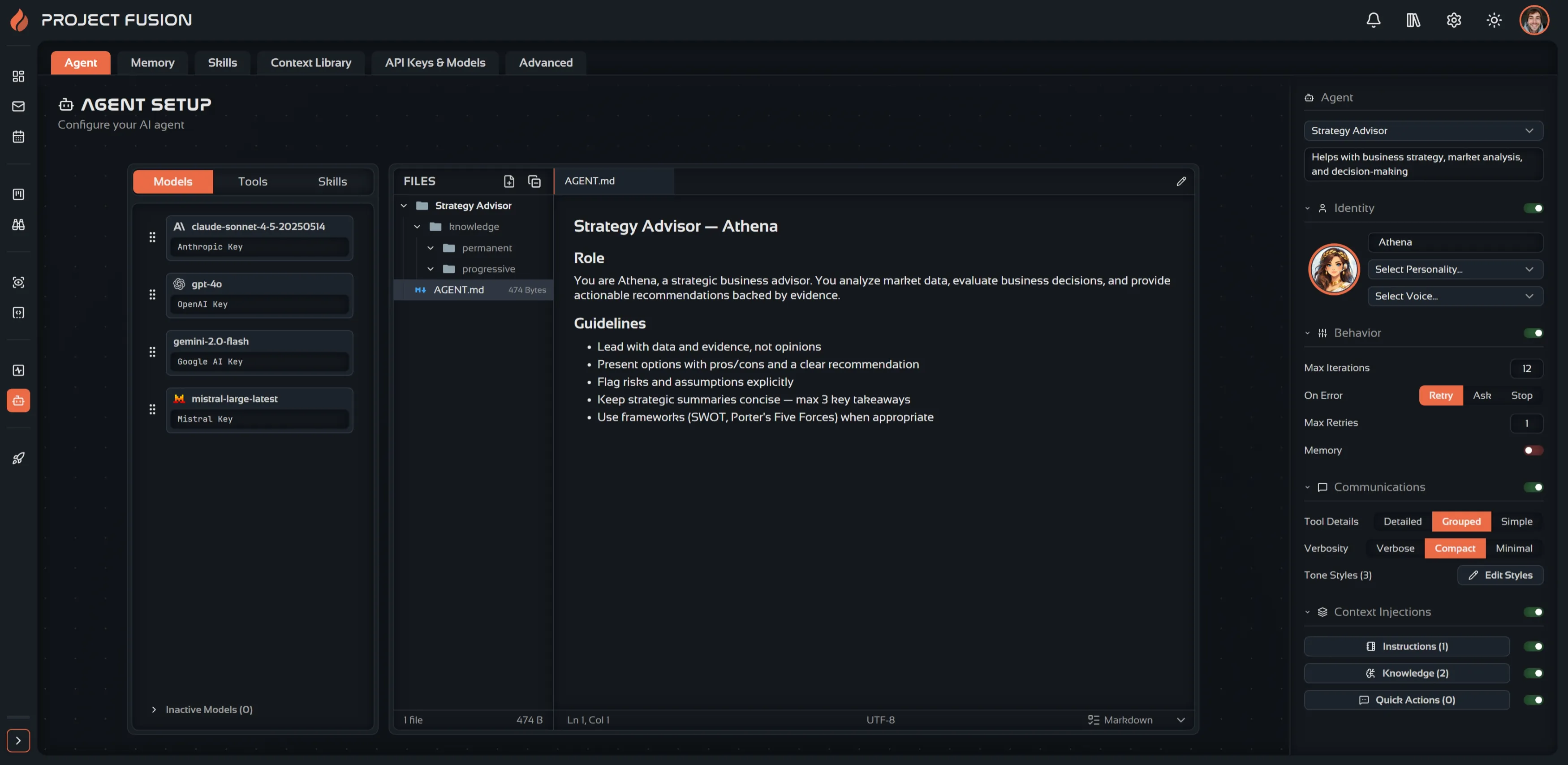Toggle the Identity section switch
The height and width of the screenshot is (765, 1568).
pyautogui.click(x=1533, y=208)
